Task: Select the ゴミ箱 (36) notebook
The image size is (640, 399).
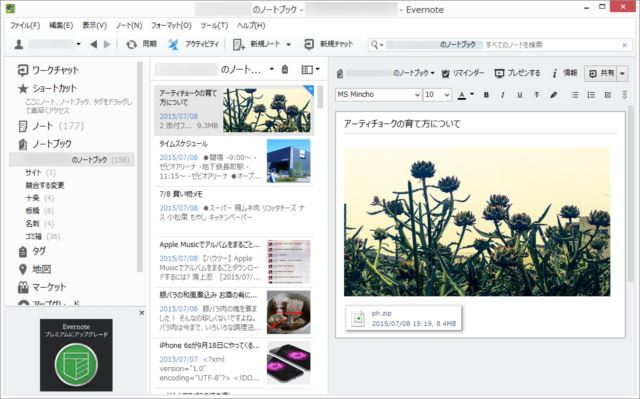Action: coord(42,236)
